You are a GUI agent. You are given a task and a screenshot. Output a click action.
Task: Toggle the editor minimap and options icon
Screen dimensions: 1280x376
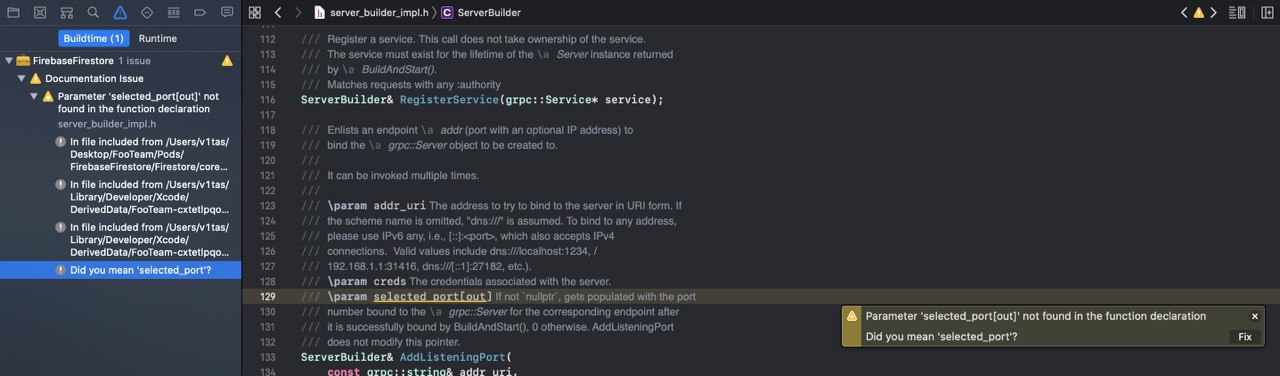[x=1237, y=13]
